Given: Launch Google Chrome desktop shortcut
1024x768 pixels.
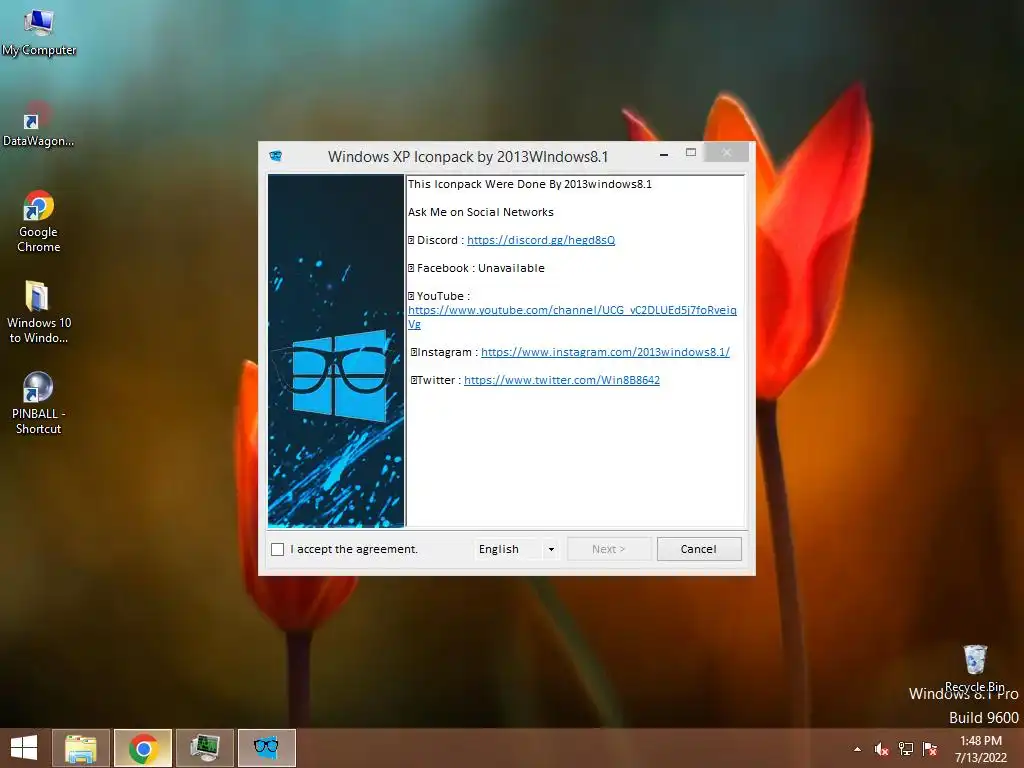Looking at the screenshot, I should point(38,221).
